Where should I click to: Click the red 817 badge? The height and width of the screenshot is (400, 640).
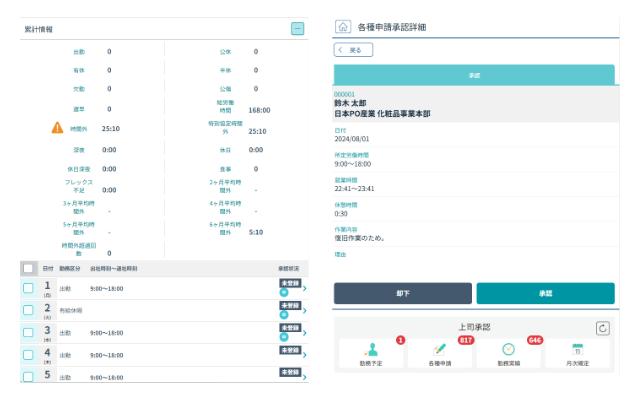[466, 340]
